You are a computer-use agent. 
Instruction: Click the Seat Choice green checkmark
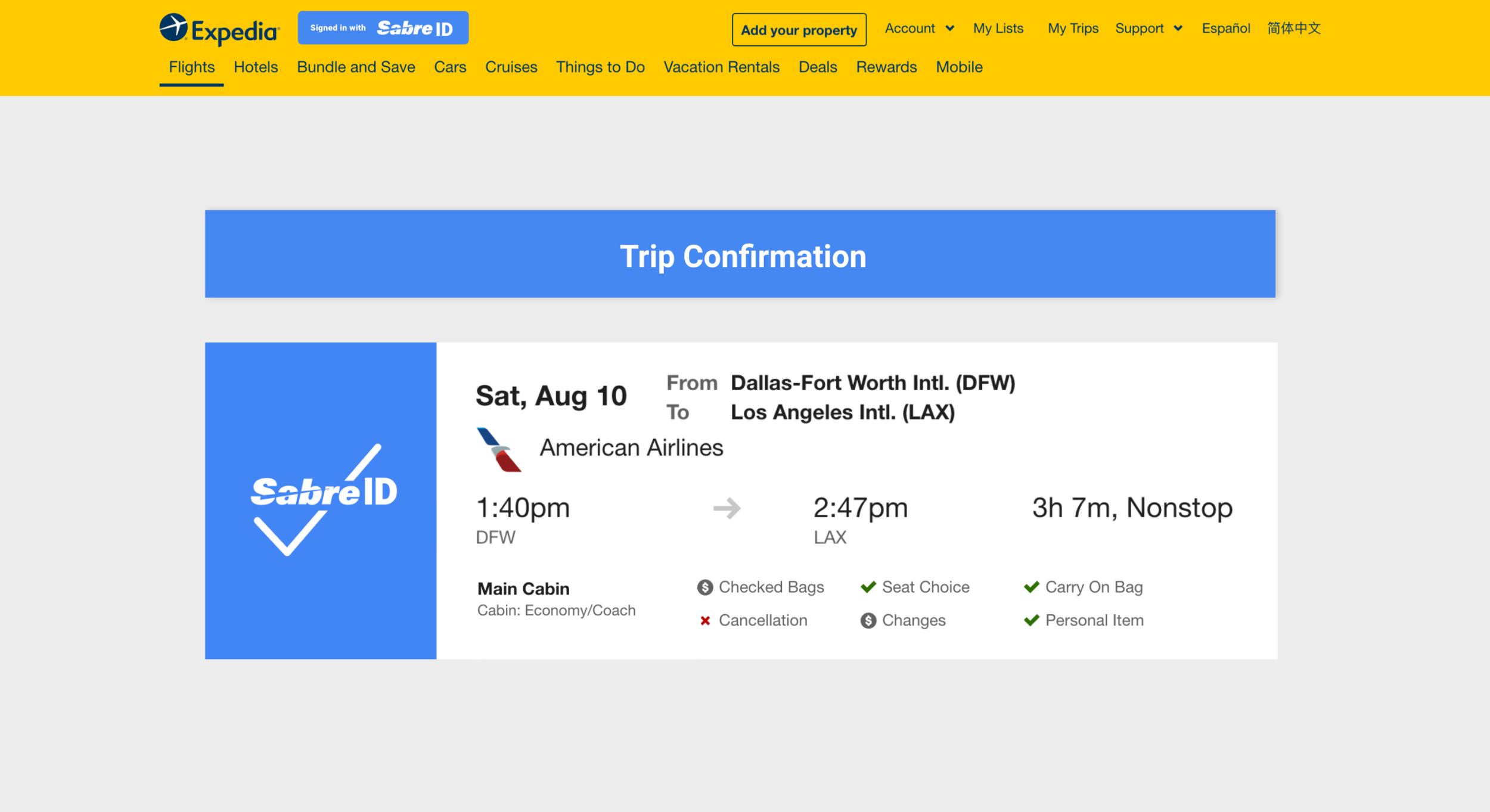click(868, 587)
